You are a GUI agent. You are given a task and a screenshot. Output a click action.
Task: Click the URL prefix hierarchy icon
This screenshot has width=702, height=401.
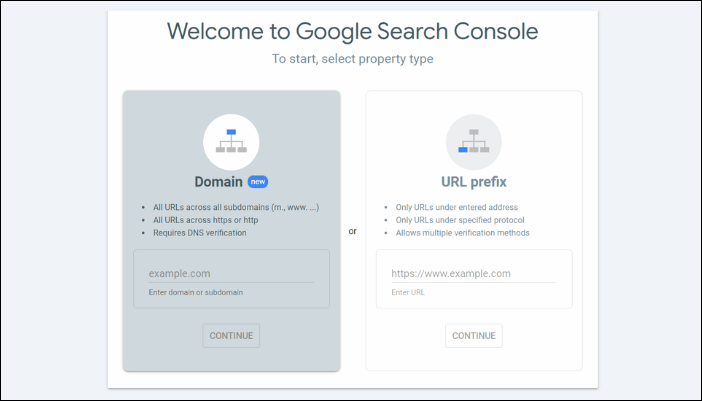pyautogui.click(x=474, y=142)
